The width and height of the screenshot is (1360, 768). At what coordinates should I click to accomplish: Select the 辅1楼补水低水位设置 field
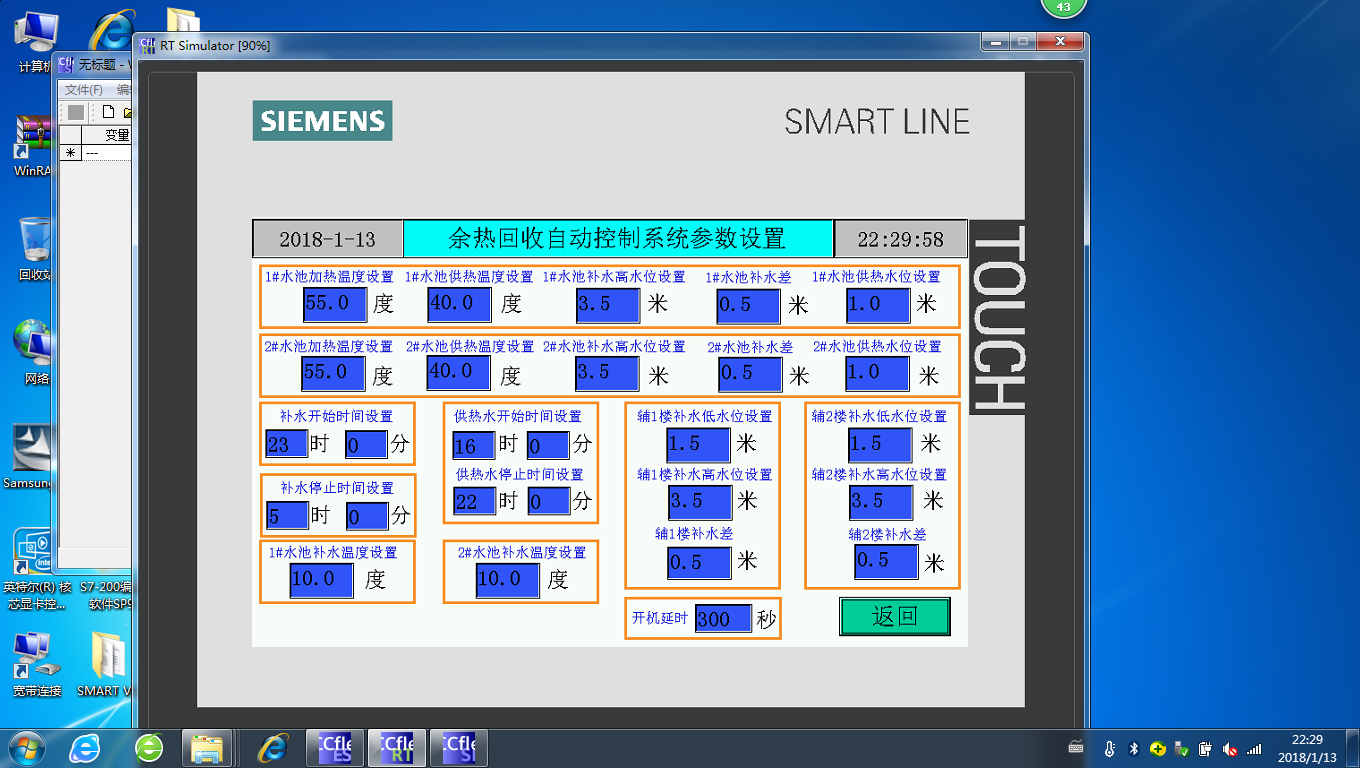click(x=698, y=445)
